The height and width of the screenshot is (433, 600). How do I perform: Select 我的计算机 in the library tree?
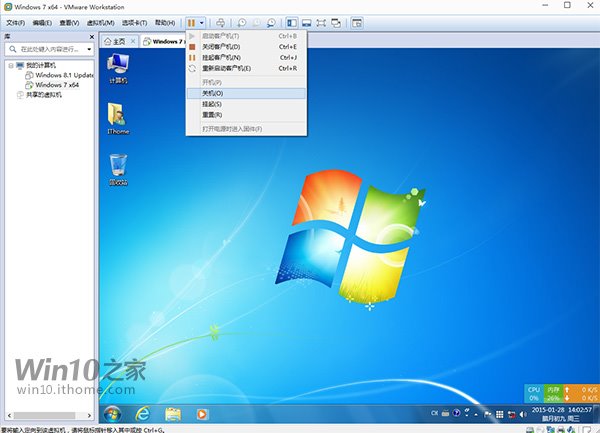(41, 65)
